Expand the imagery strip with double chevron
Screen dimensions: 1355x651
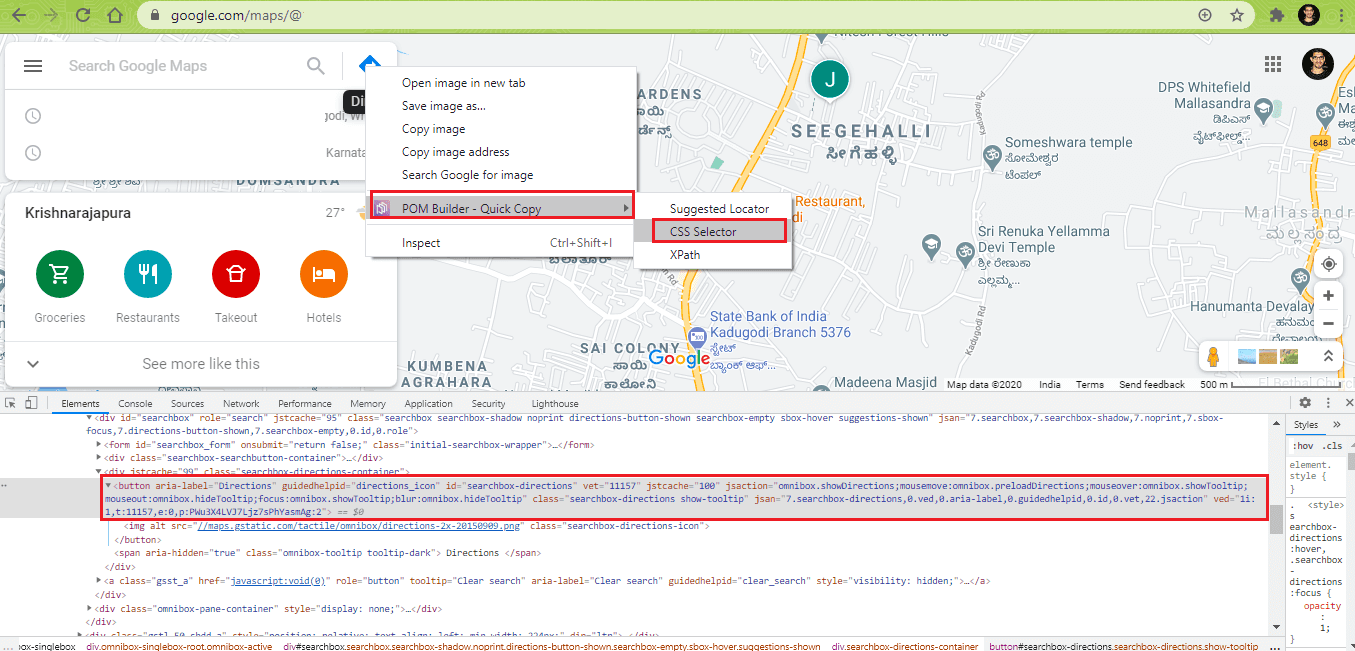tap(1329, 356)
